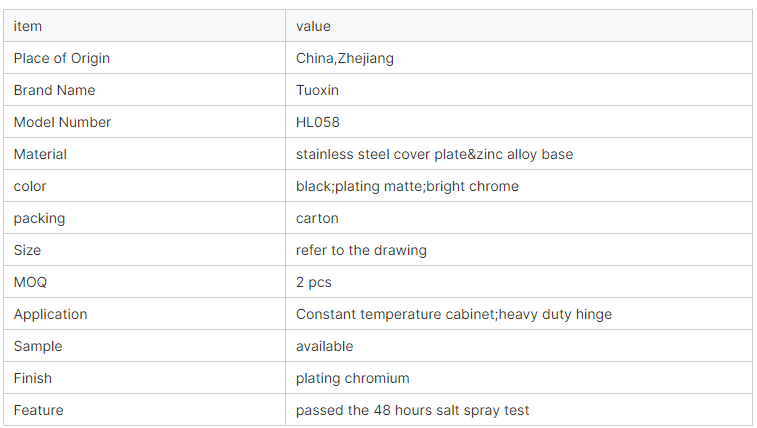
Task: Click the 'China,Zhejiang' value cell
Action: [x=519, y=58]
